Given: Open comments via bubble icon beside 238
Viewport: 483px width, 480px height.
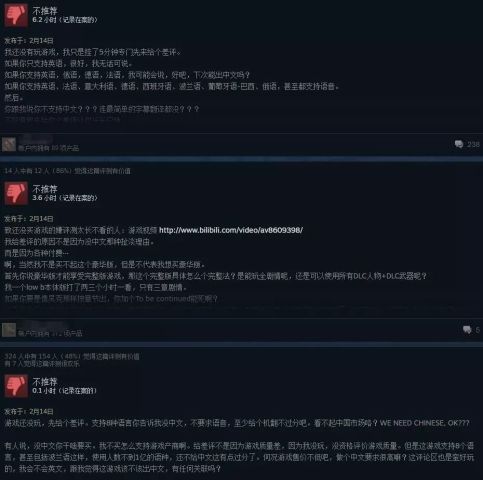Looking at the screenshot, I should (459, 144).
